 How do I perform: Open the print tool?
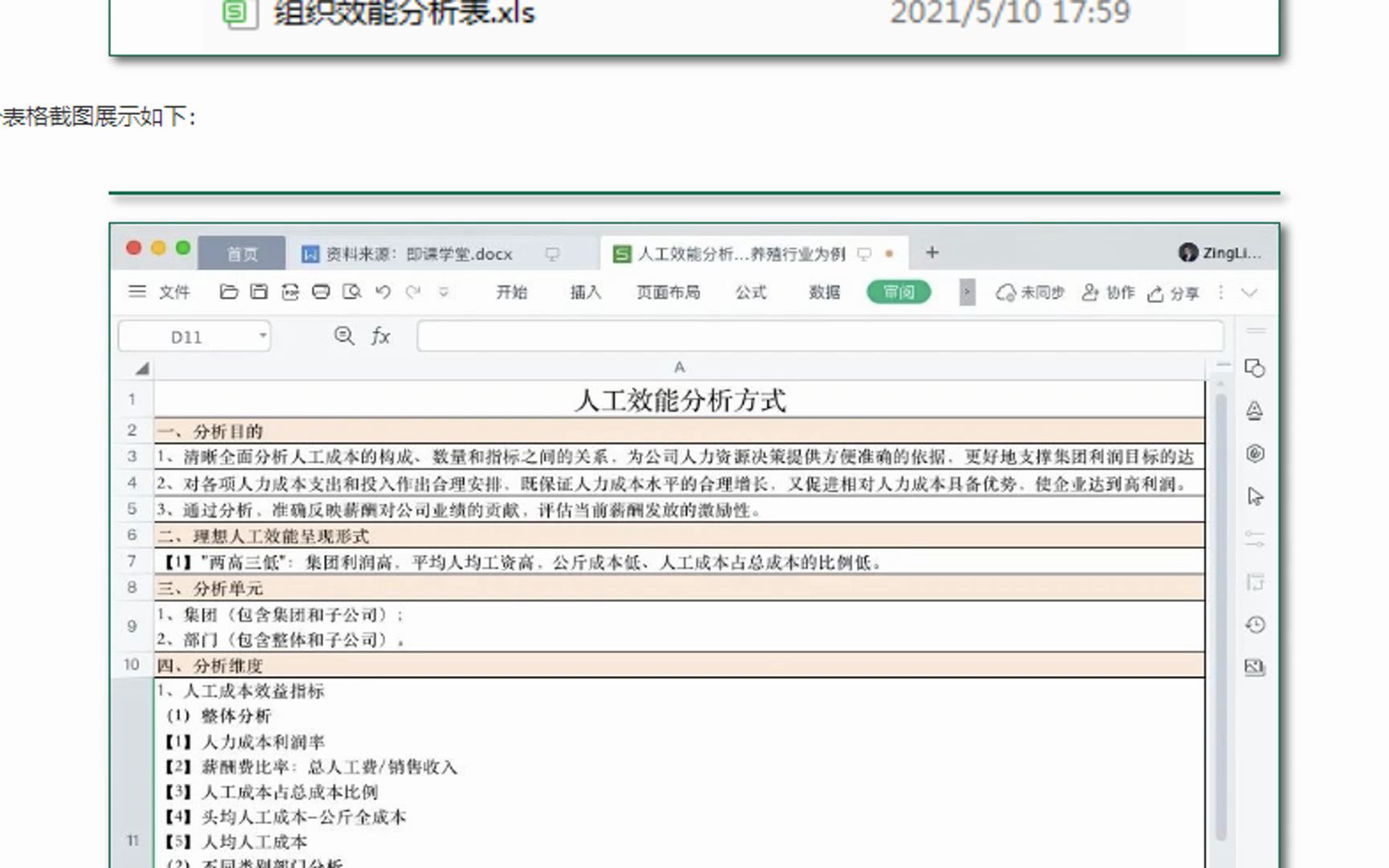tap(322, 293)
